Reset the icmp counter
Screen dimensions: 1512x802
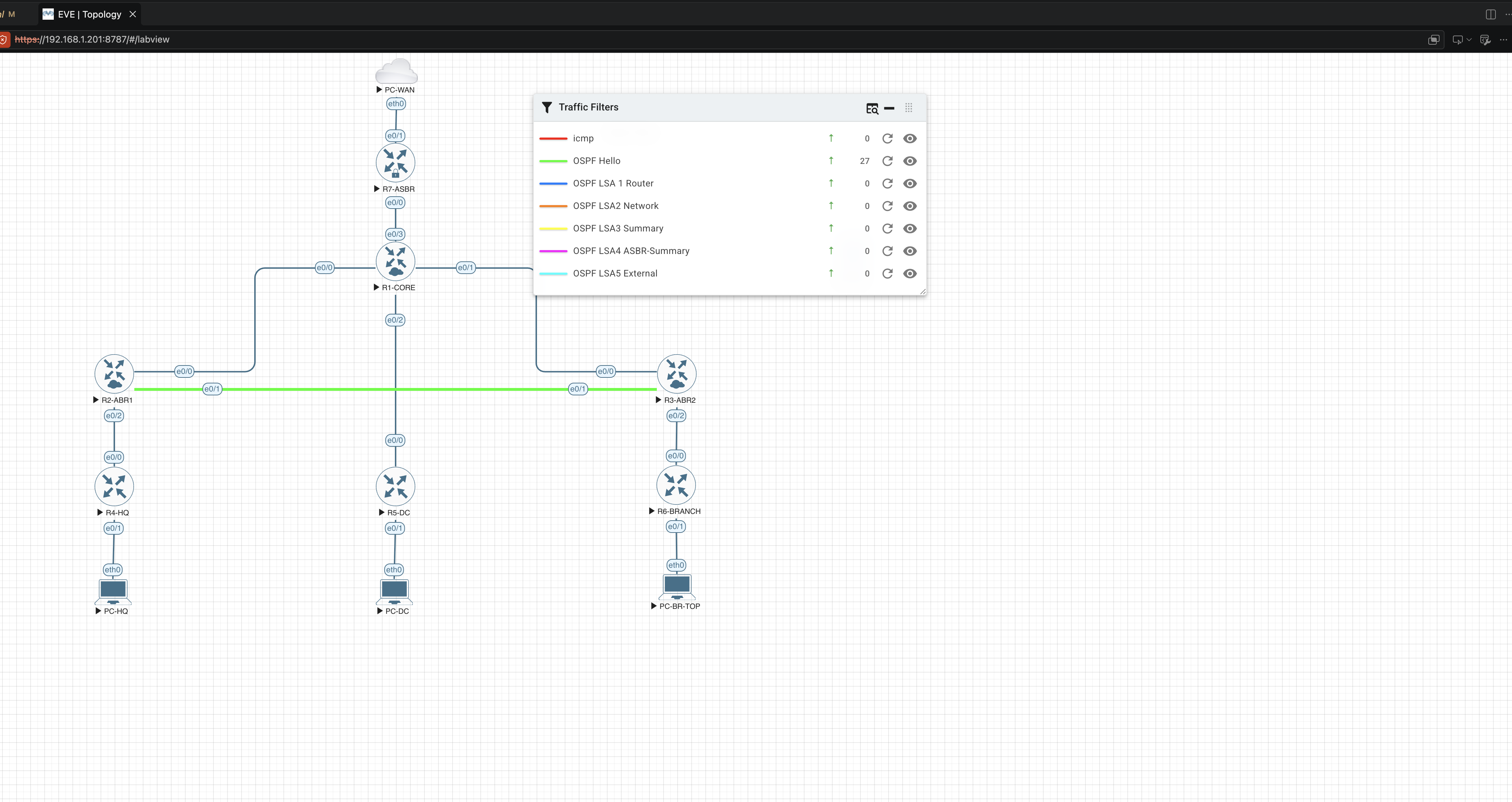(x=888, y=139)
